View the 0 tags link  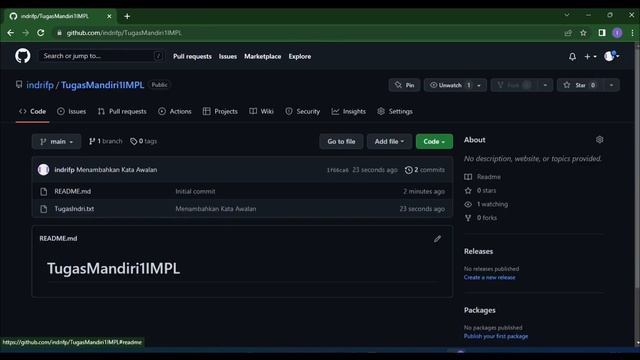point(143,141)
